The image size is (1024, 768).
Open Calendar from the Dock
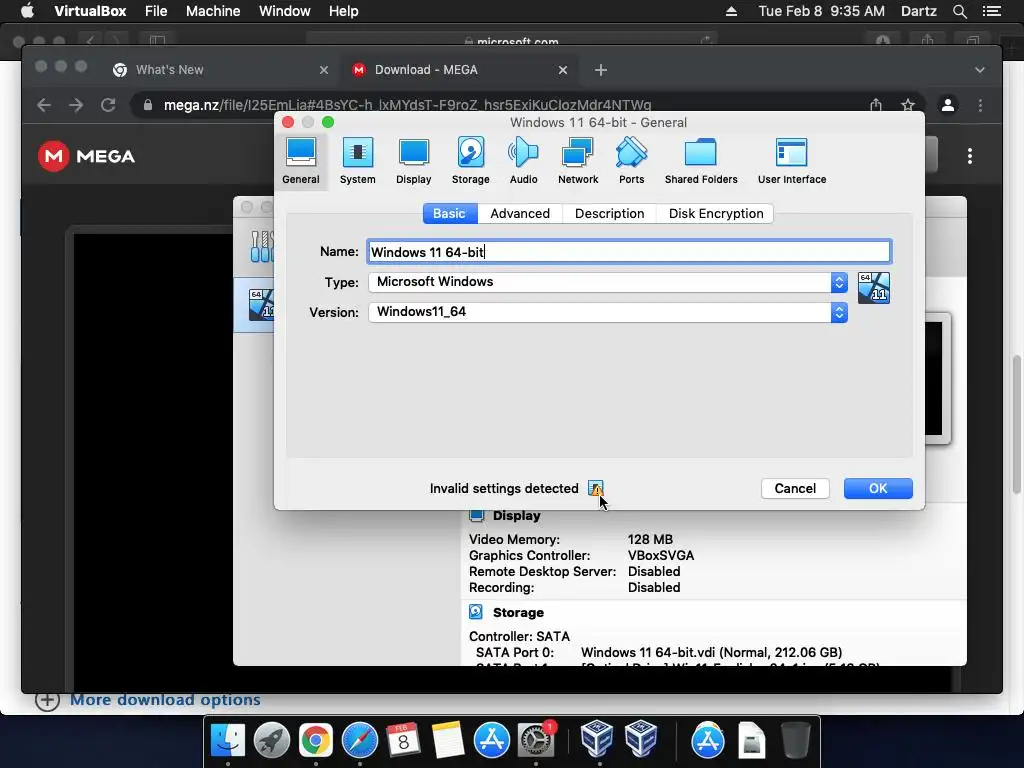click(x=404, y=740)
